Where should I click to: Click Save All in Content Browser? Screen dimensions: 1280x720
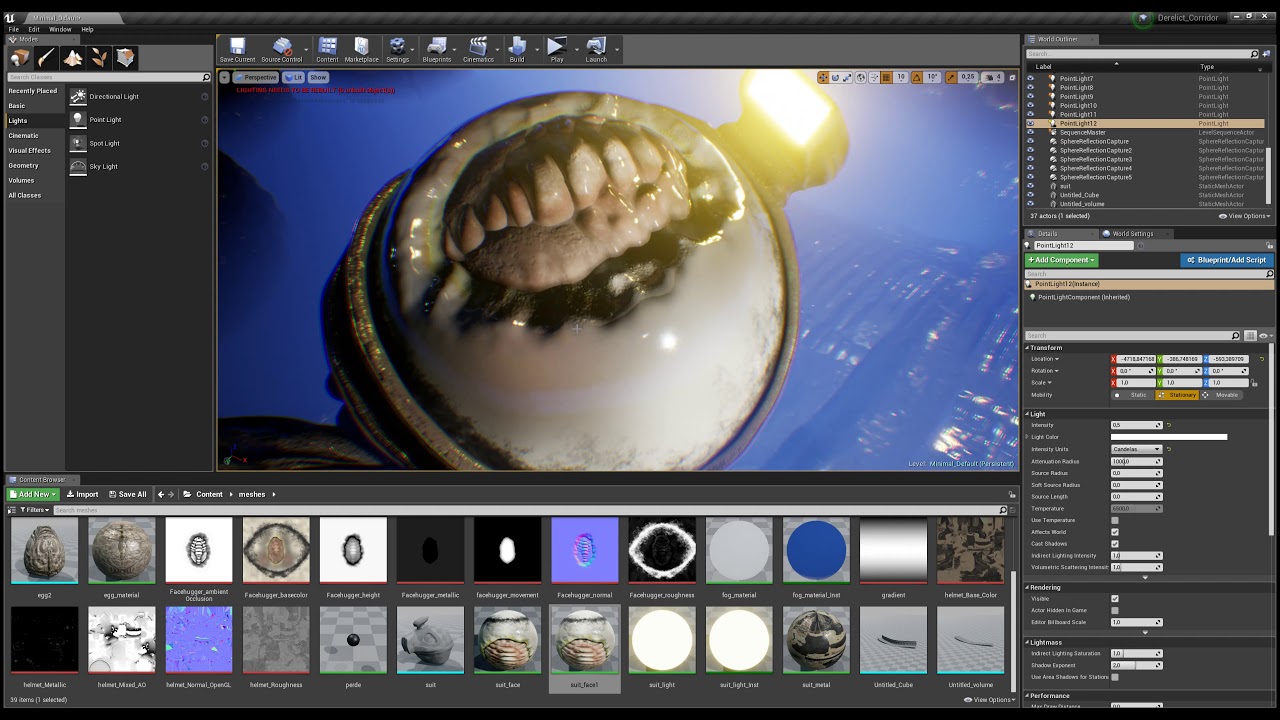pos(127,494)
